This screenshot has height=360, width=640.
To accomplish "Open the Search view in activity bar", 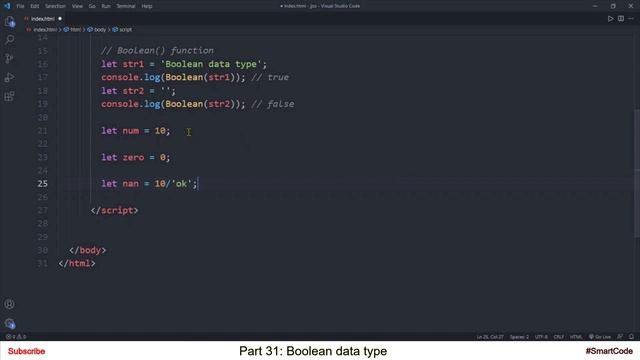I will coord(9,40).
